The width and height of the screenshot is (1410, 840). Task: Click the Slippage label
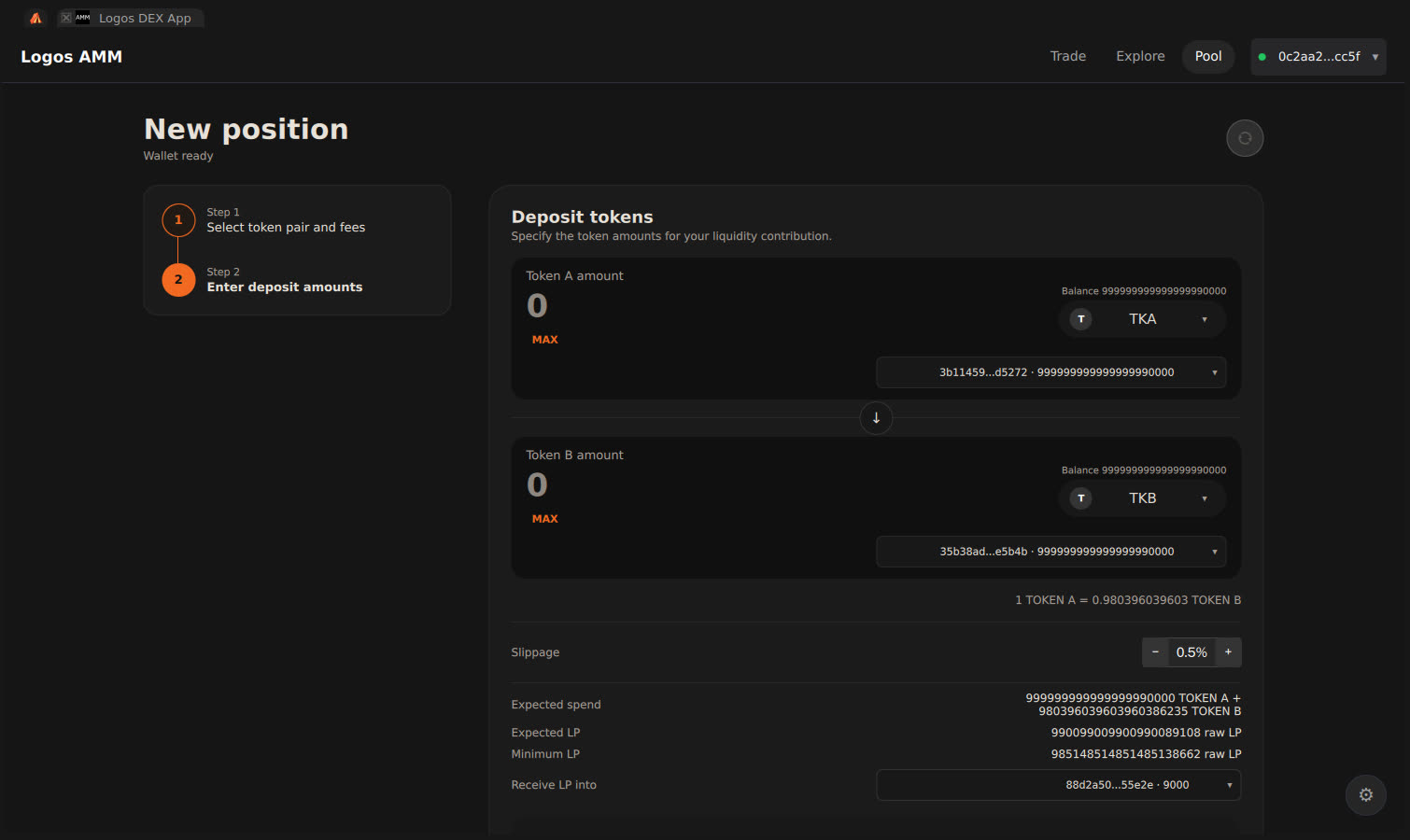click(535, 652)
